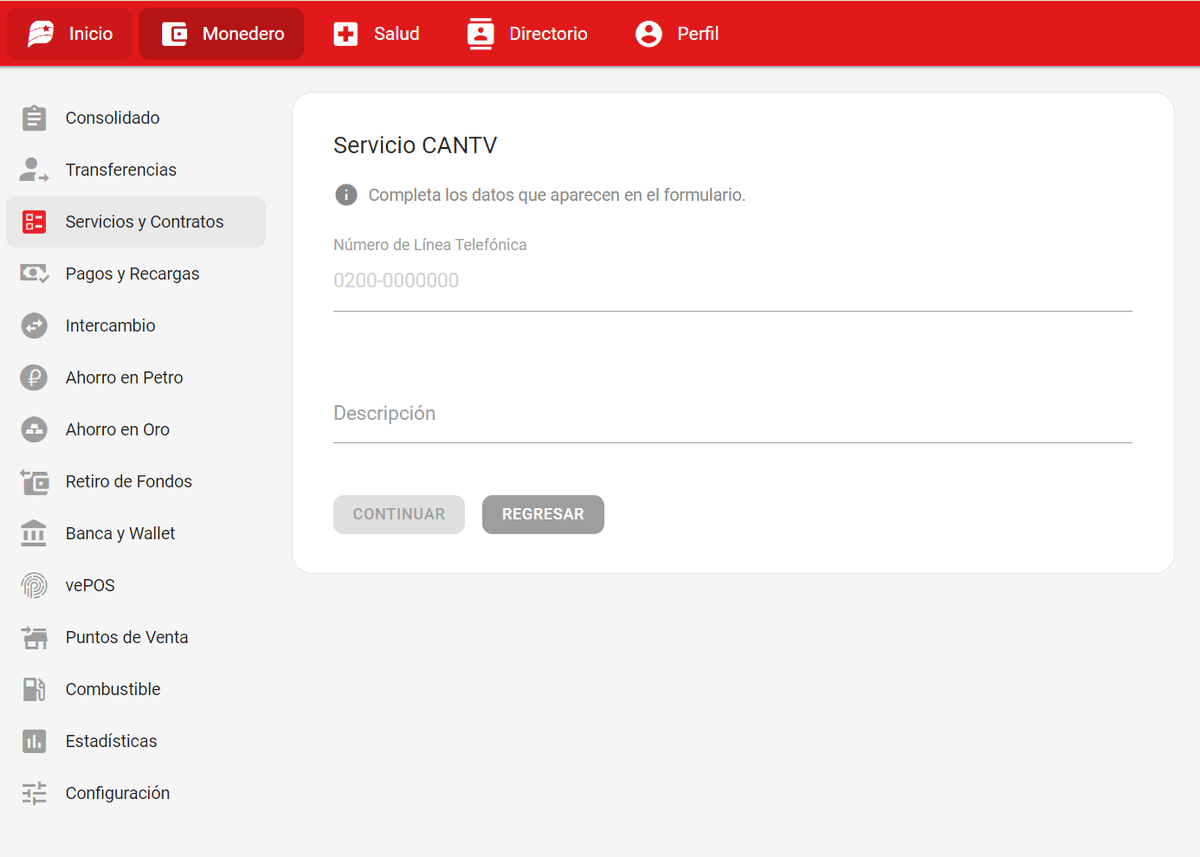Click the Combustible gas pump icon
The image size is (1200, 857).
click(x=34, y=690)
